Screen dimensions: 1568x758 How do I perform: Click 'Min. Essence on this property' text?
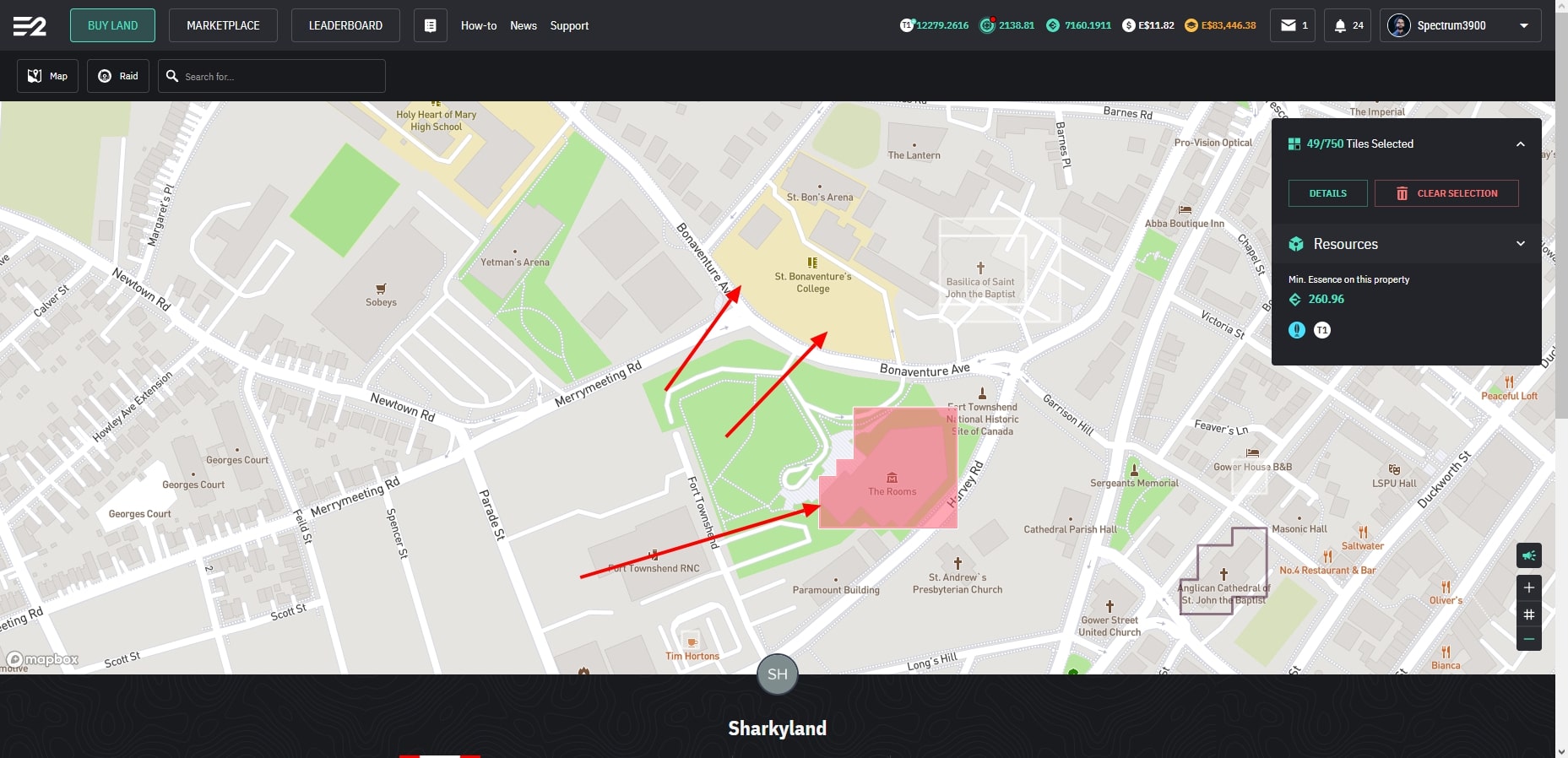(x=1348, y=279)
